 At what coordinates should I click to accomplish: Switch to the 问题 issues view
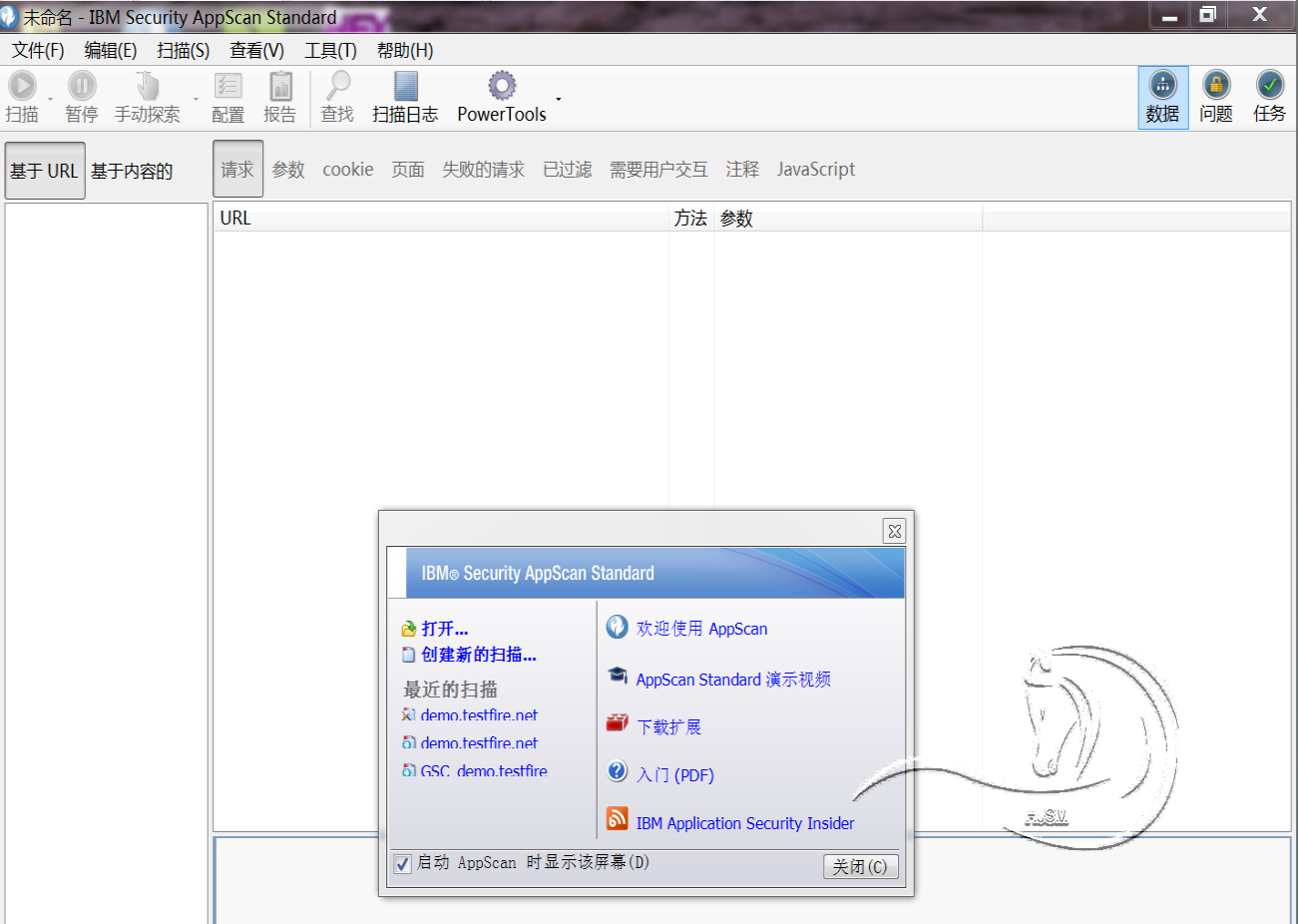1216,98
